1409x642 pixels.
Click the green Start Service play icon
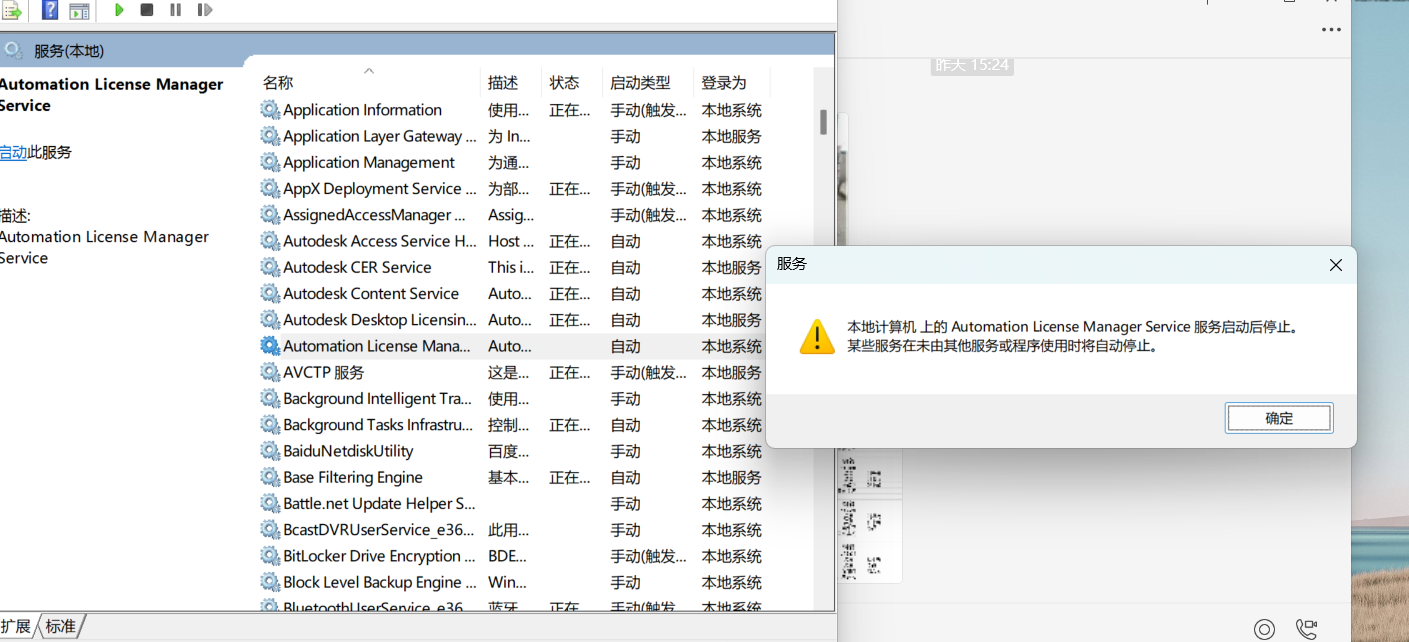click(119, 10)
